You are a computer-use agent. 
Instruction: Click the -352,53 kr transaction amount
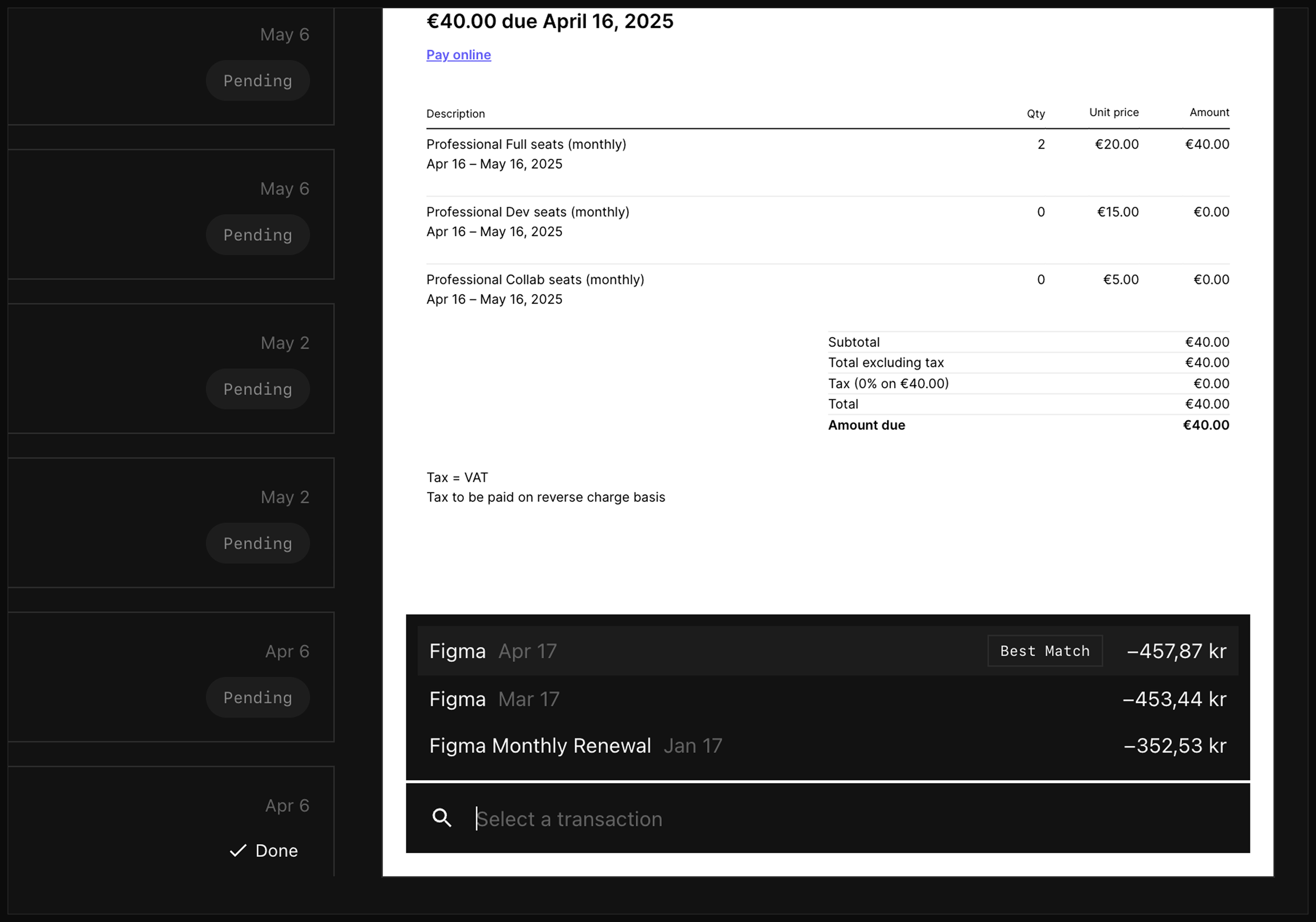(1175, 746)
